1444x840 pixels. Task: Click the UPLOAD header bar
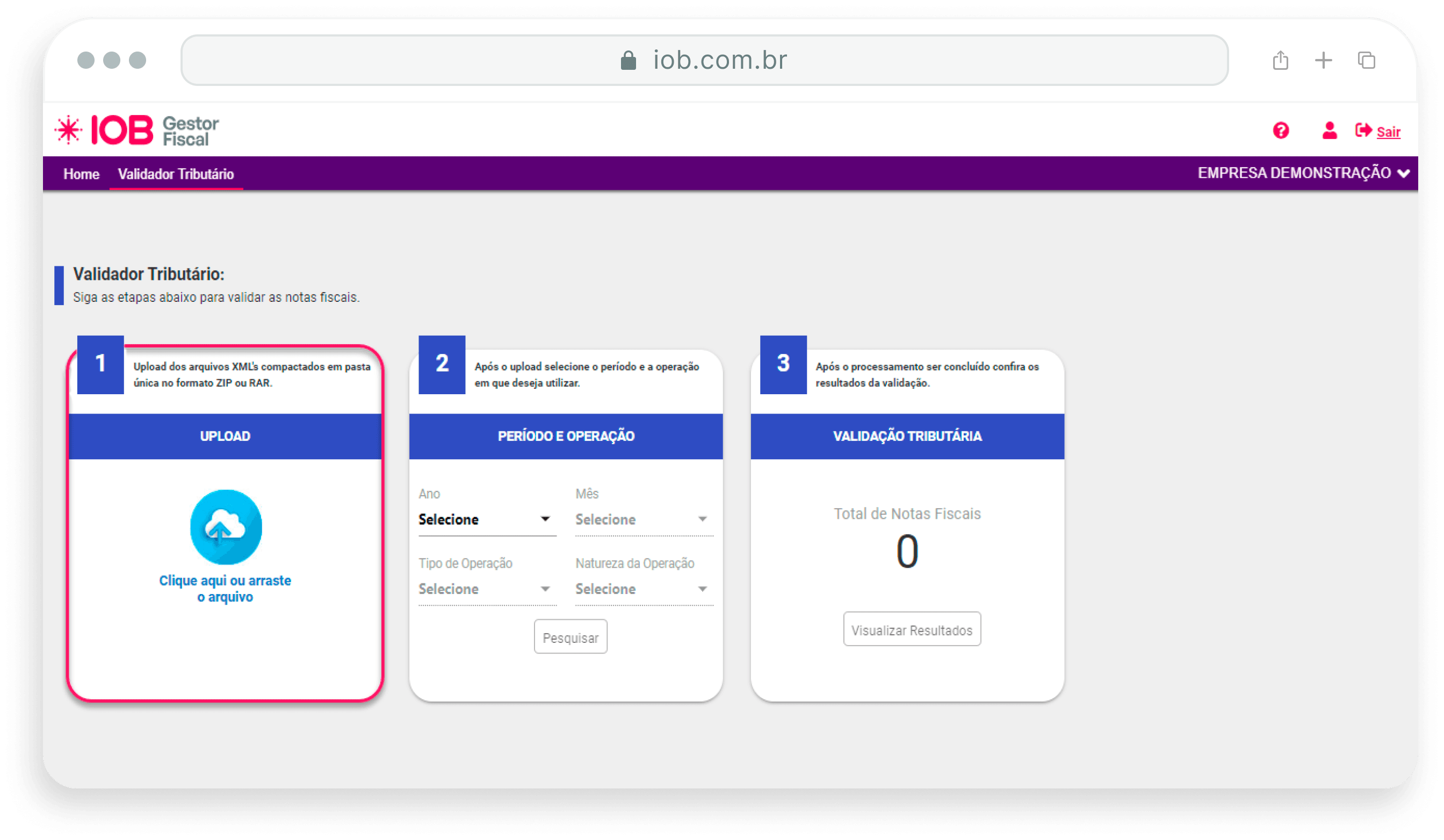225,436
